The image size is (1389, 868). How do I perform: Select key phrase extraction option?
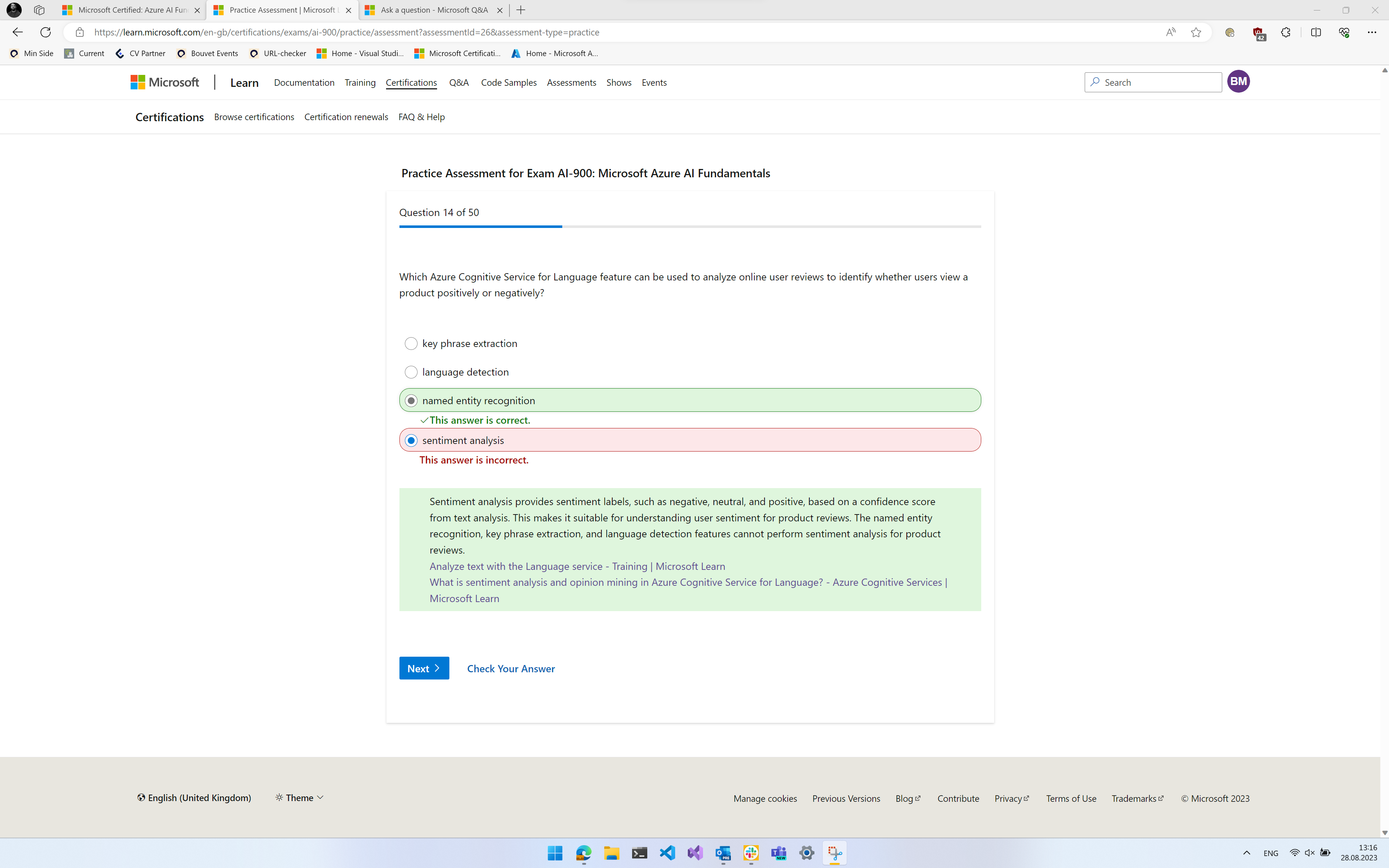(x=411, y=343)
